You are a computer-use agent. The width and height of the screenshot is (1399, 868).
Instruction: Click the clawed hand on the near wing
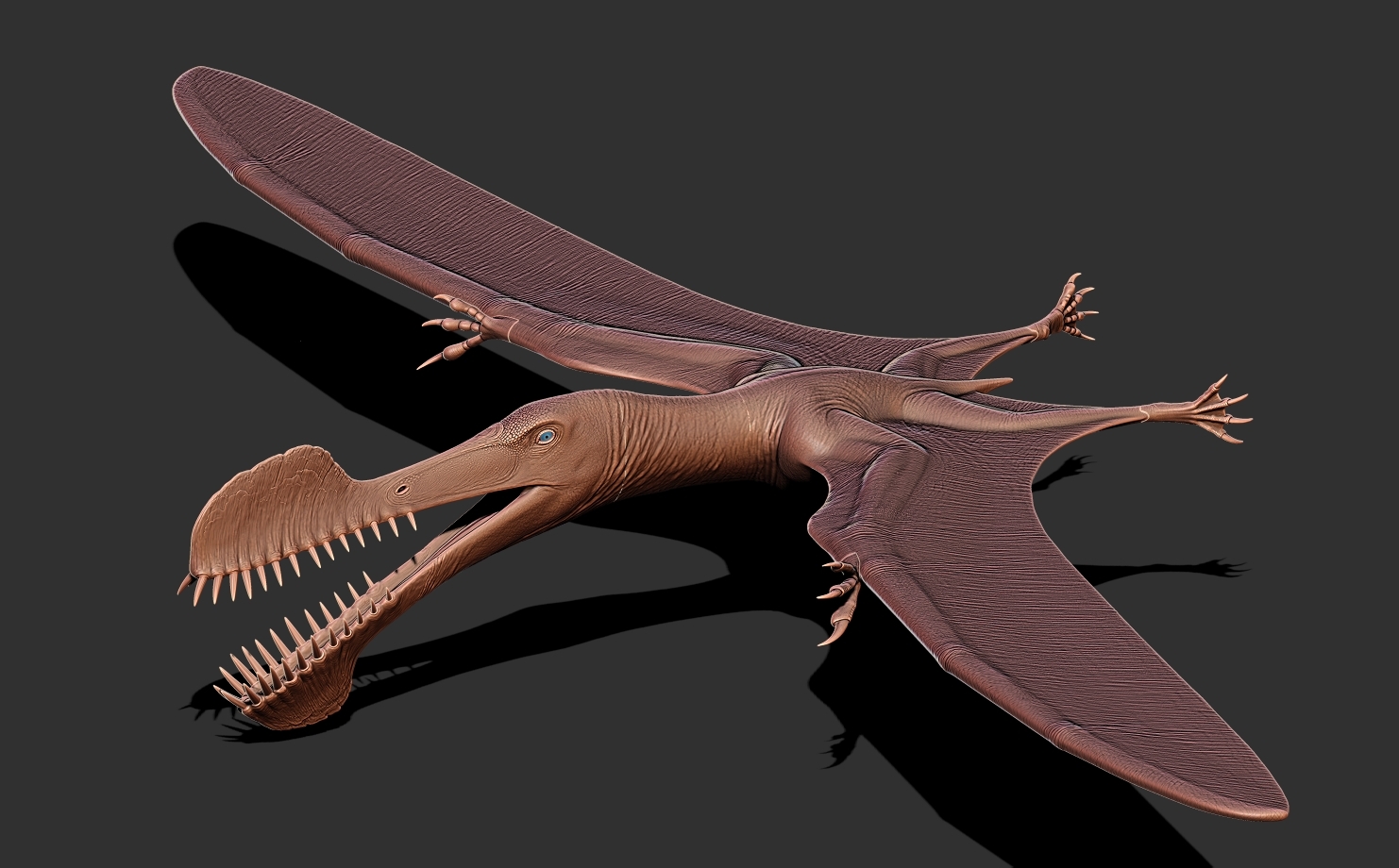click(x=840, y=594)
